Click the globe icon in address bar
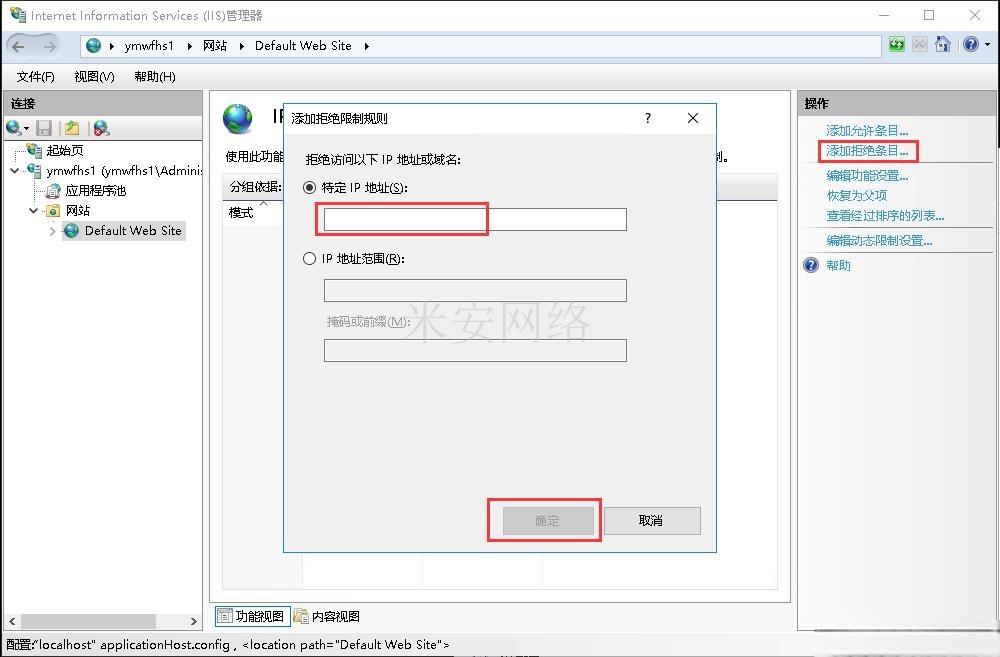1000x657 pixels. coord(94,45)
